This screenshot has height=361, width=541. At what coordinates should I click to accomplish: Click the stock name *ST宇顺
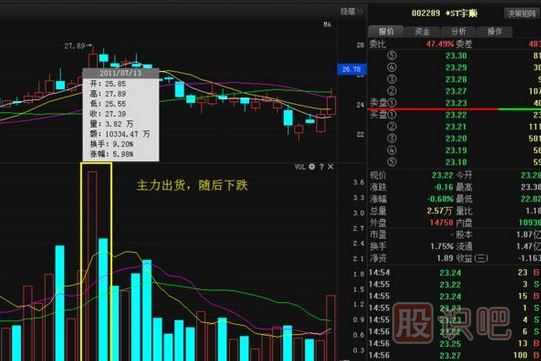tap(461, 13)
